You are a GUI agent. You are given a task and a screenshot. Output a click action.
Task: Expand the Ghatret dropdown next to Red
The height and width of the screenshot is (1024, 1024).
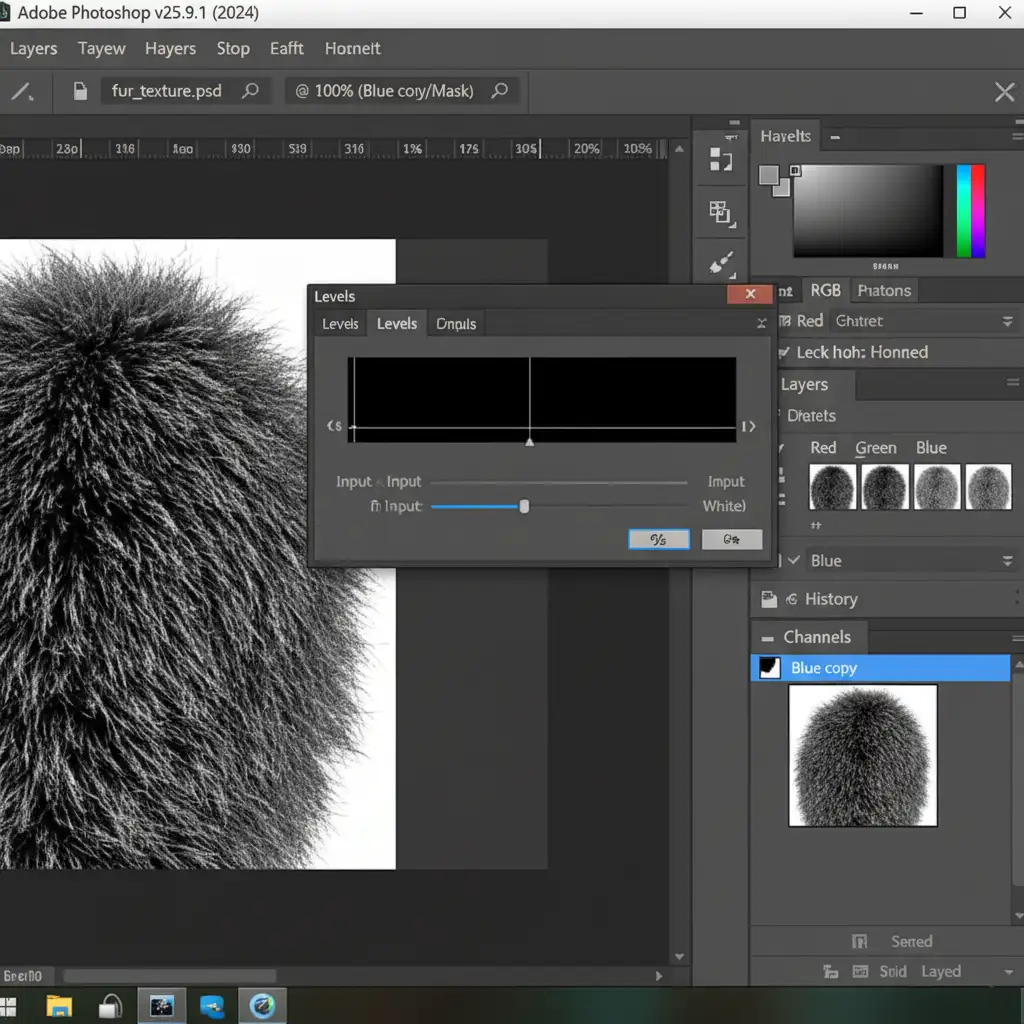(x=1007, y=321)
